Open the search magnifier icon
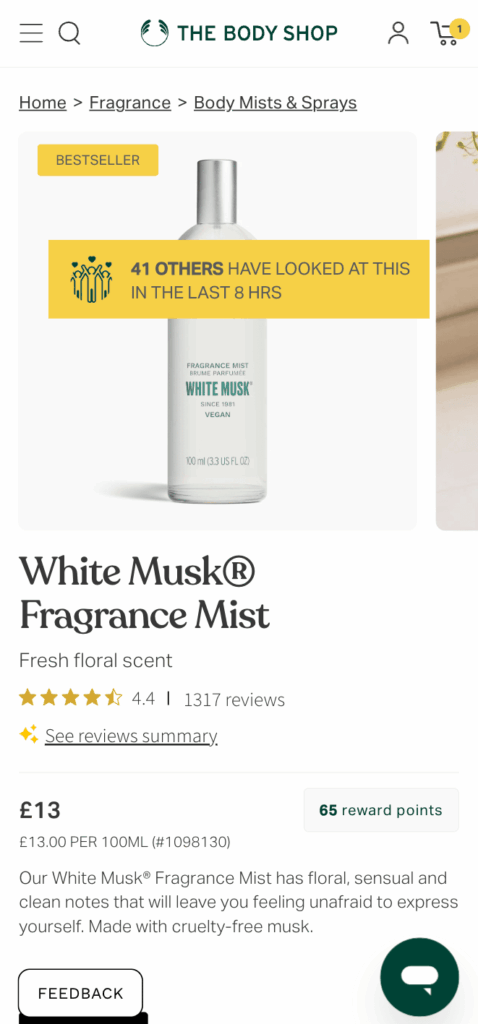 [69, 32]
